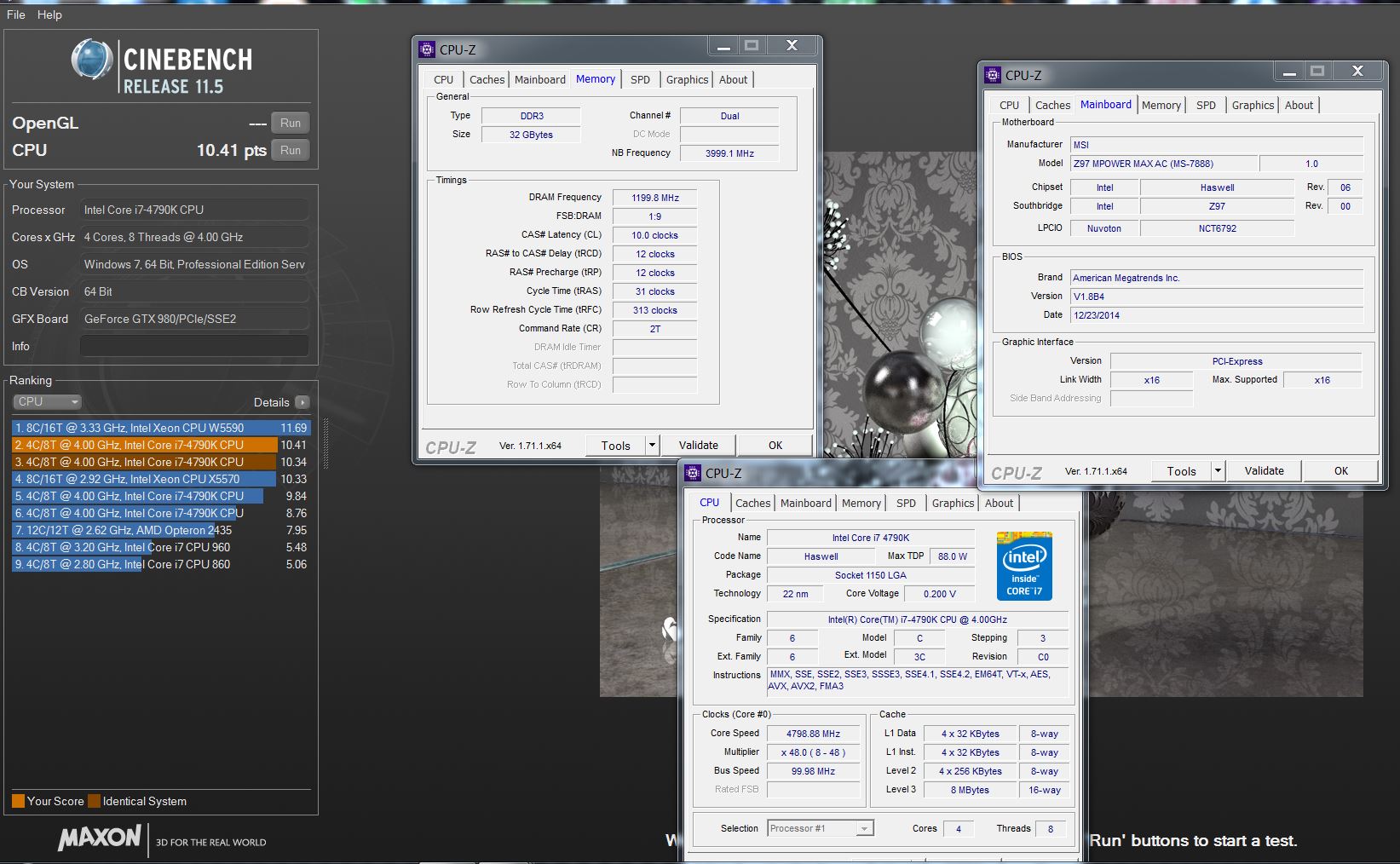Close the Memory CPU-Z window
Screen dimensions: 1400x864
tap(792, 46)
